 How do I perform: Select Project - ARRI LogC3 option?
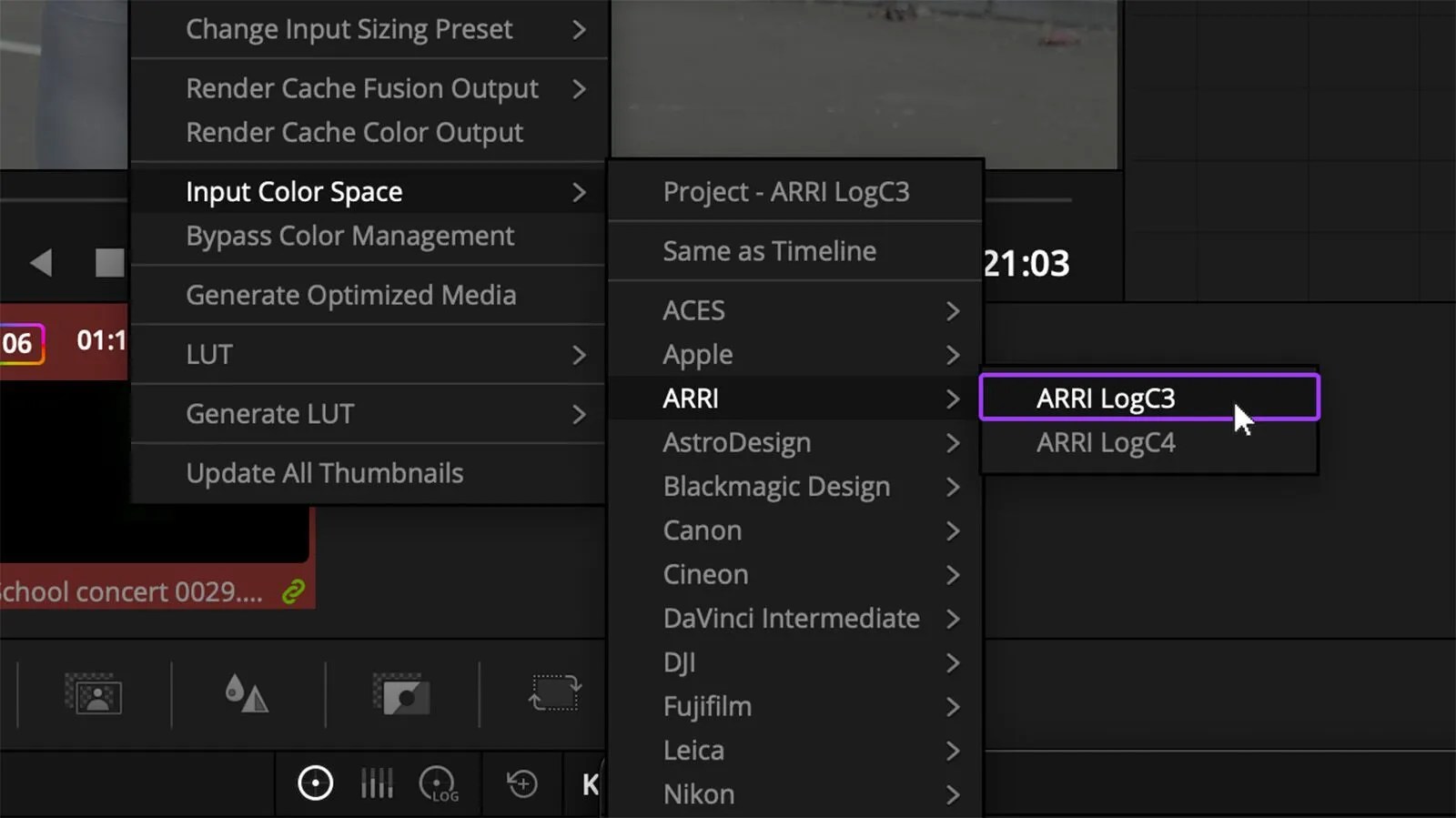795,192
